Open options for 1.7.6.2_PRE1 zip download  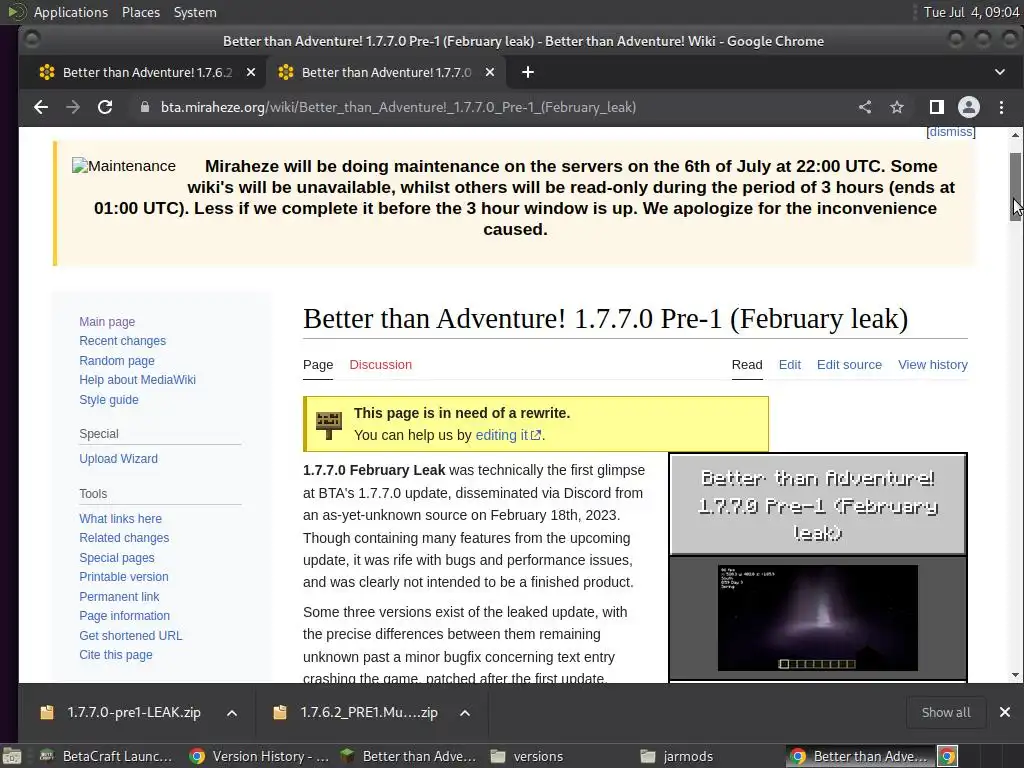tap(465, 713)
